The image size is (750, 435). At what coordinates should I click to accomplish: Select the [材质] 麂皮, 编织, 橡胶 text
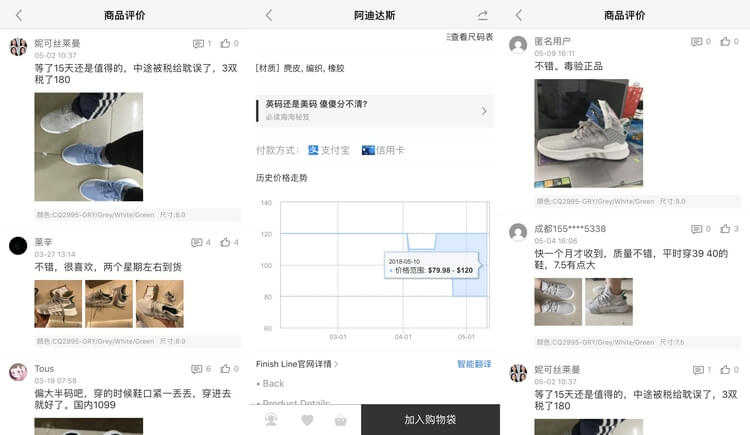[x=300, y=68]
